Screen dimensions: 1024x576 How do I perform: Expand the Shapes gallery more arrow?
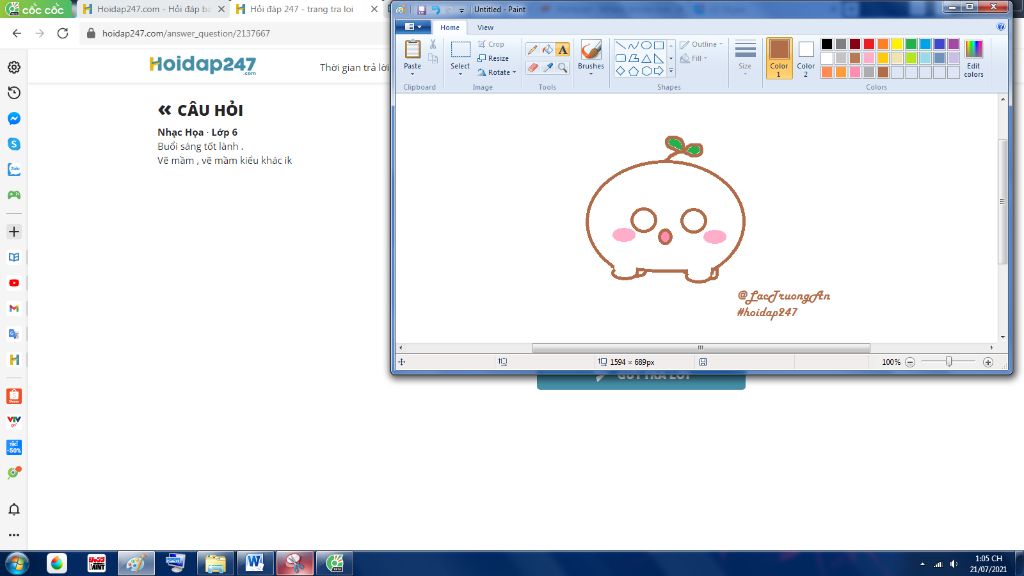point(671,71)
